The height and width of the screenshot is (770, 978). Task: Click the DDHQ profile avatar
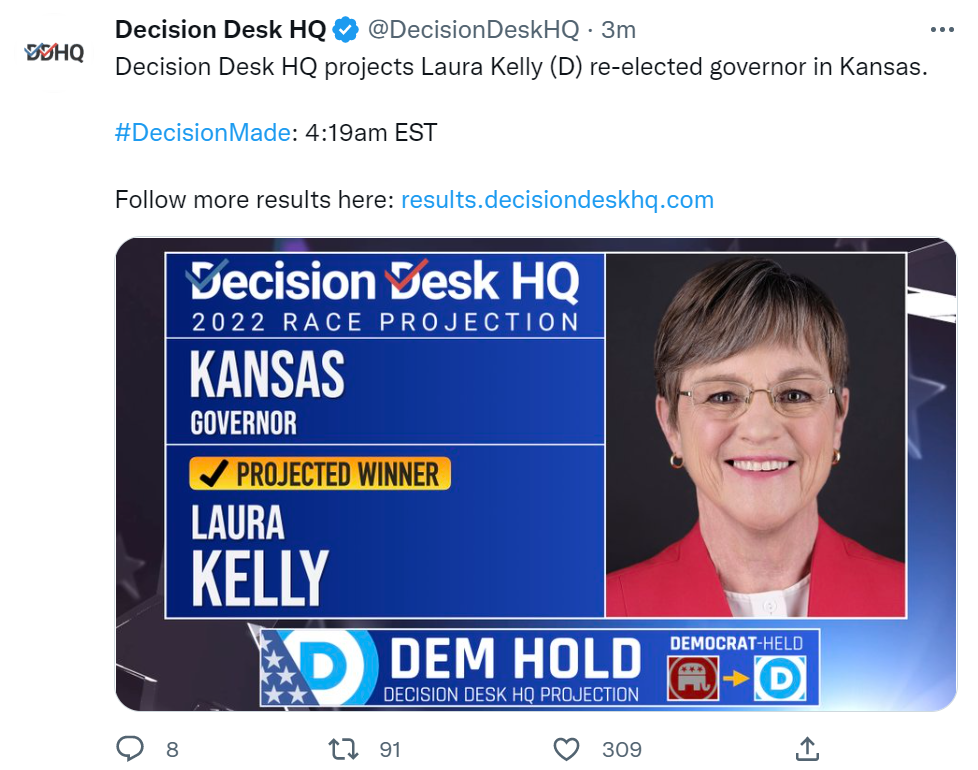pyautogui.click(x=54, y=53)
